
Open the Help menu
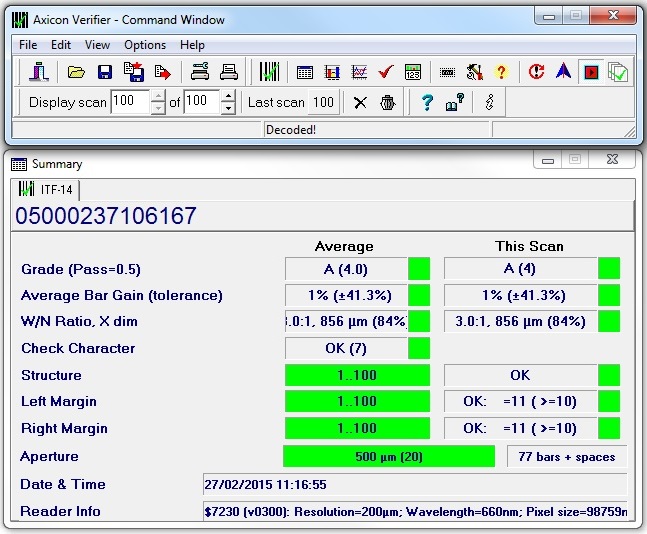pyautogui.click(x=192, y=45)
